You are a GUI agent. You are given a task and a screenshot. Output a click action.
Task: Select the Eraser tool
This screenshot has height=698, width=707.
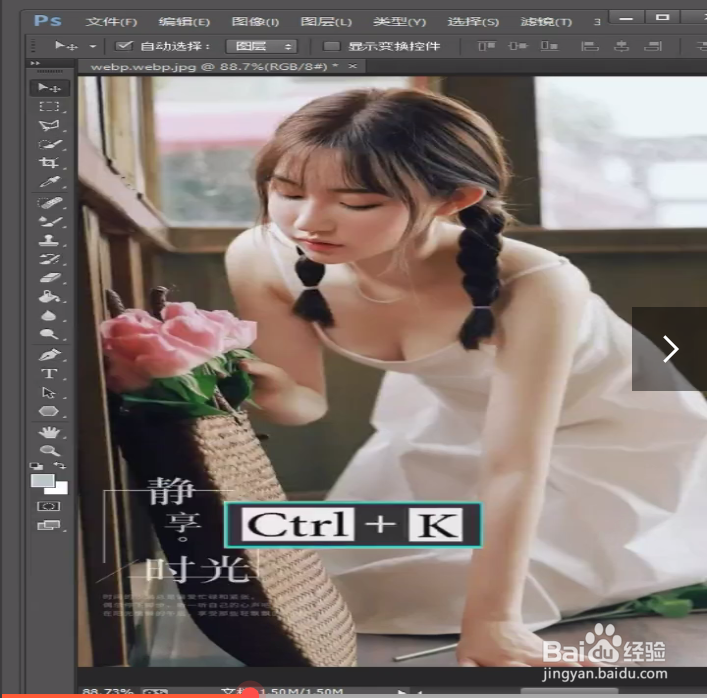tap(50, 278)
